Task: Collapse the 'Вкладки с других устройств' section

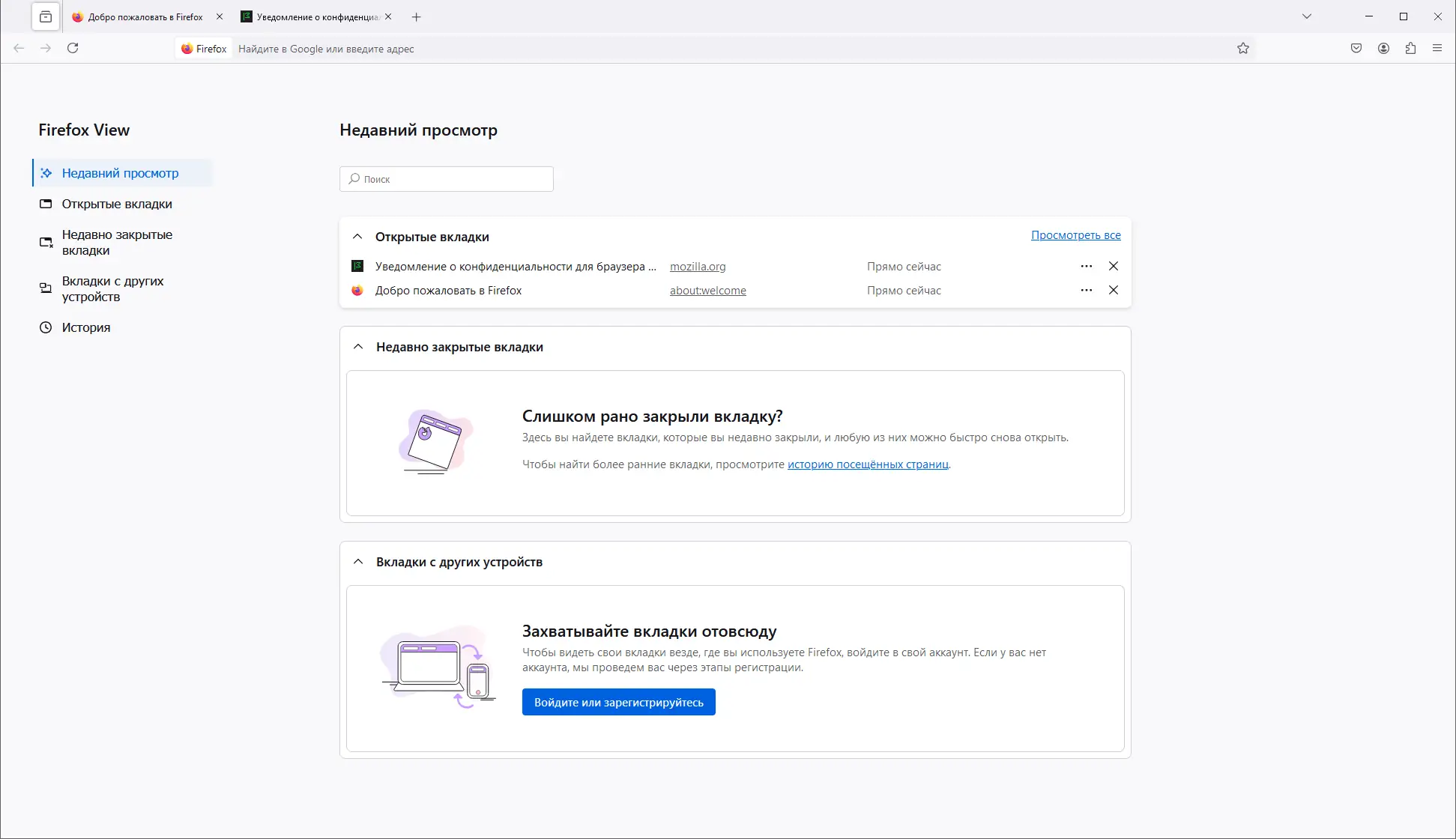Action: coord(358,562)
